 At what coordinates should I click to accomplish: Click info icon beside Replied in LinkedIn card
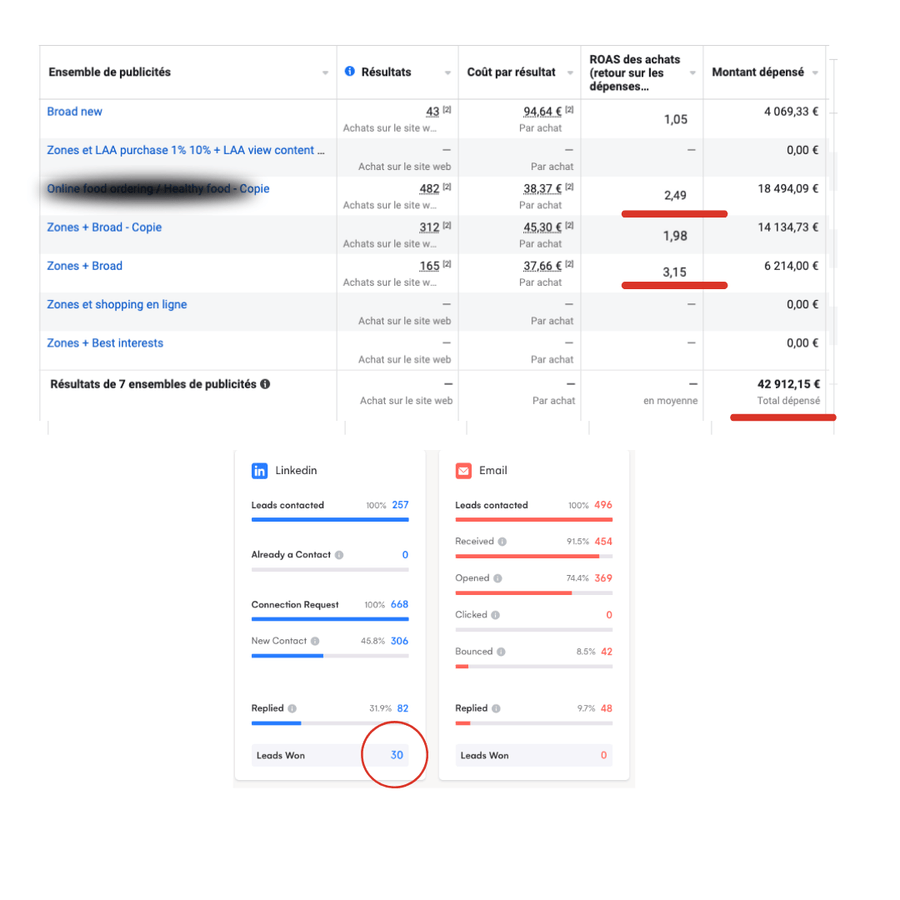(x=292, y=708)
